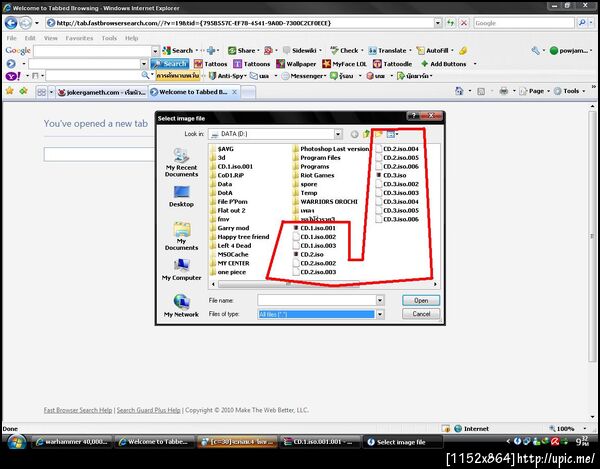600x469 pixels.
Task: Click the blue Search toolbar button
Action: pyautogui.click(x=170, y=64)
